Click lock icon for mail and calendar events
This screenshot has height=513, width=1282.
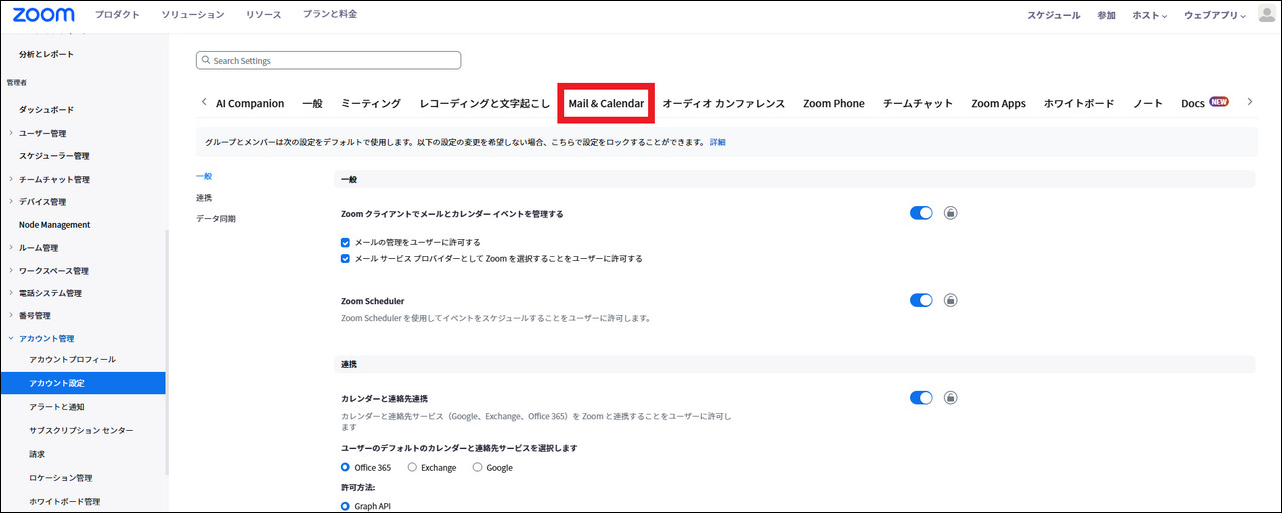pos(950,213)
